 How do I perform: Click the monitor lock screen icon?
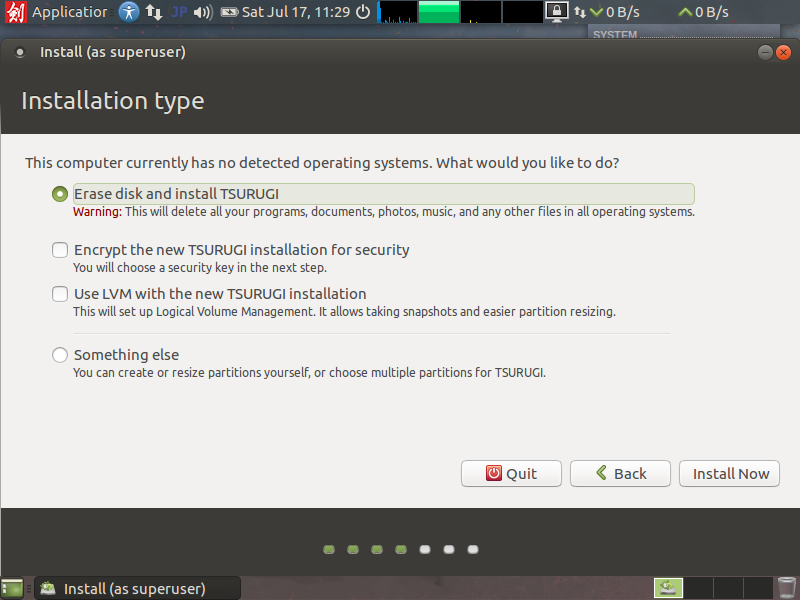click(557, 12)
